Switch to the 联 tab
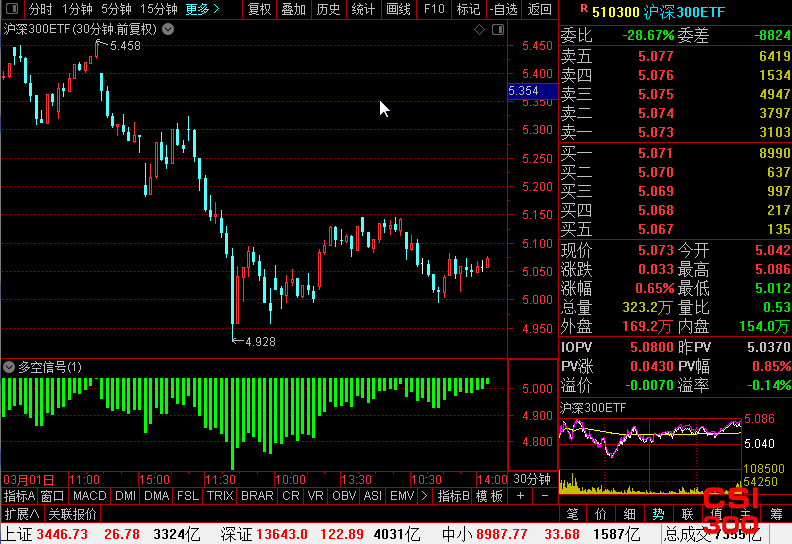Screen dimensions: 792x544 pos(687,514)
